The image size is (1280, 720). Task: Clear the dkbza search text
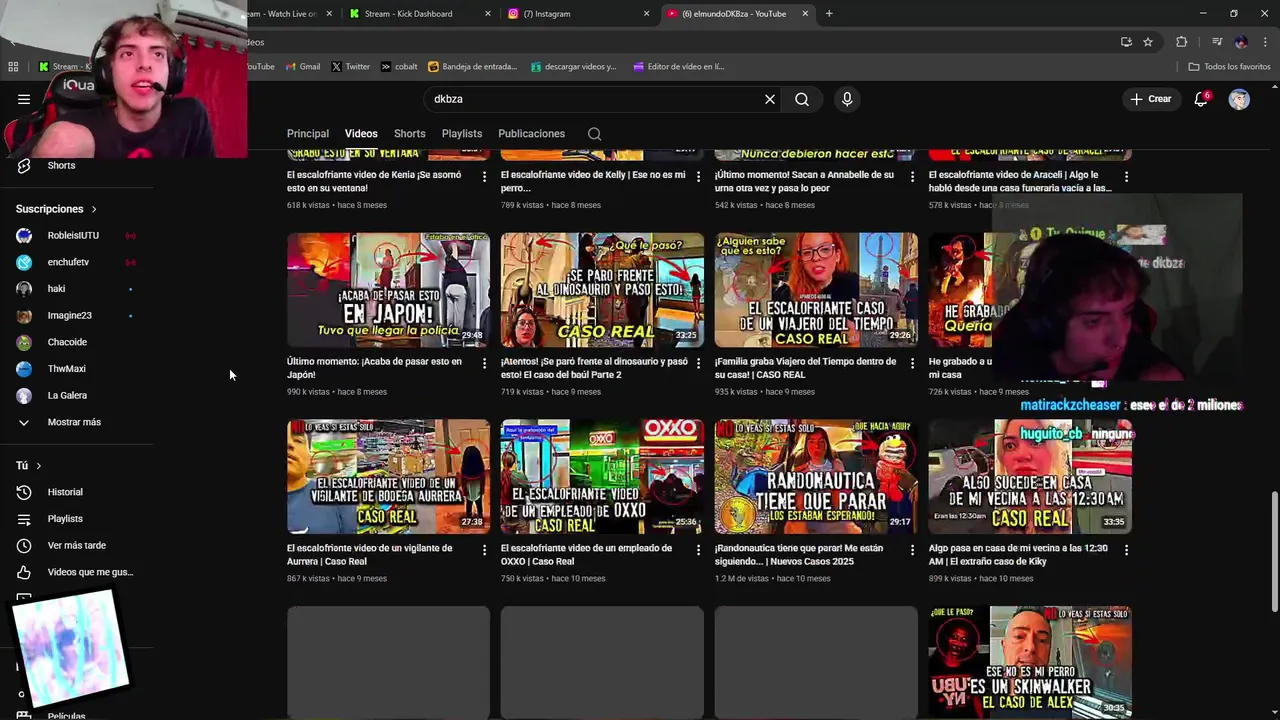(770, 99)
